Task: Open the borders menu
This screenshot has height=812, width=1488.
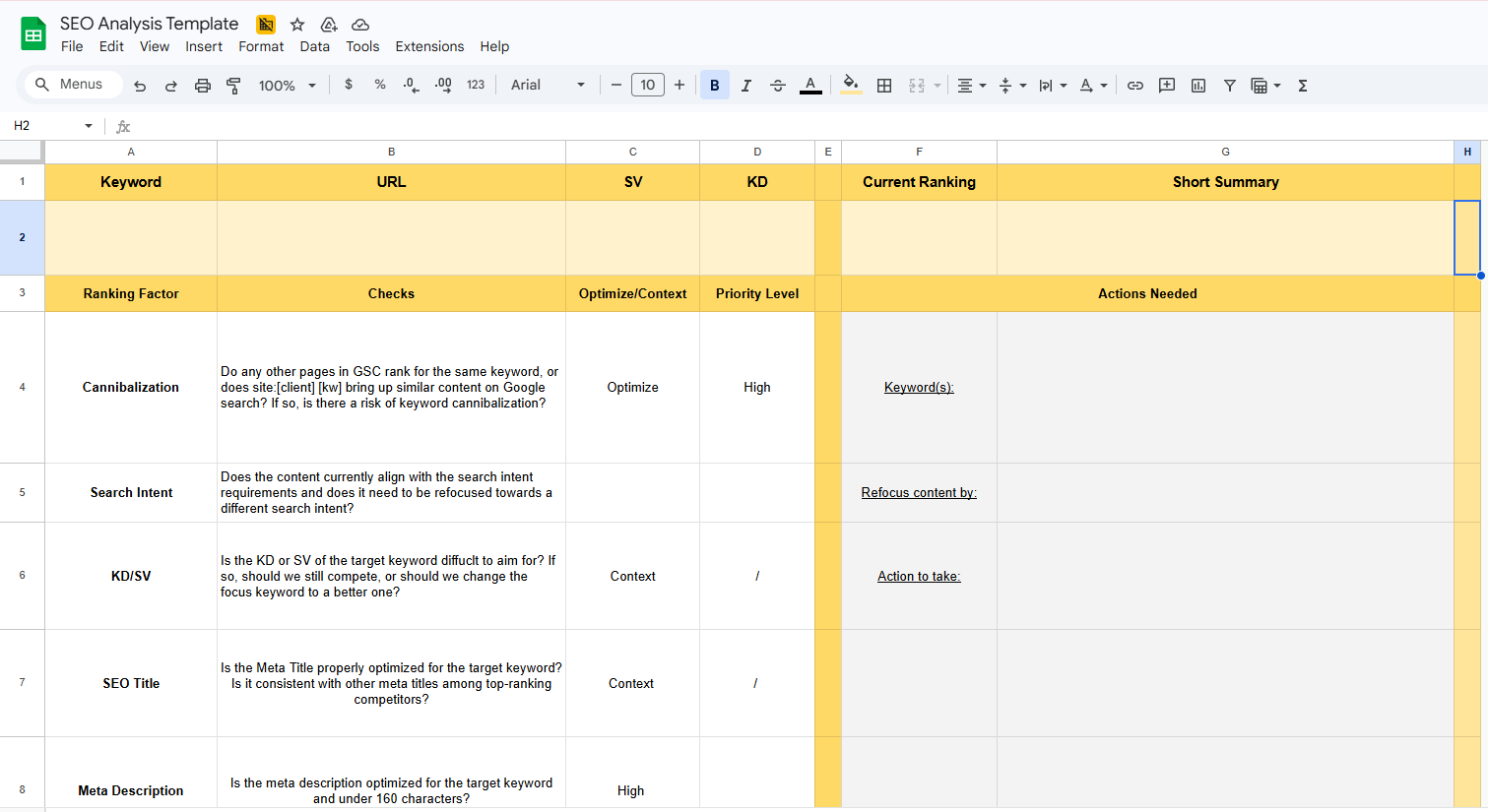Action: (x=884, y=86)
